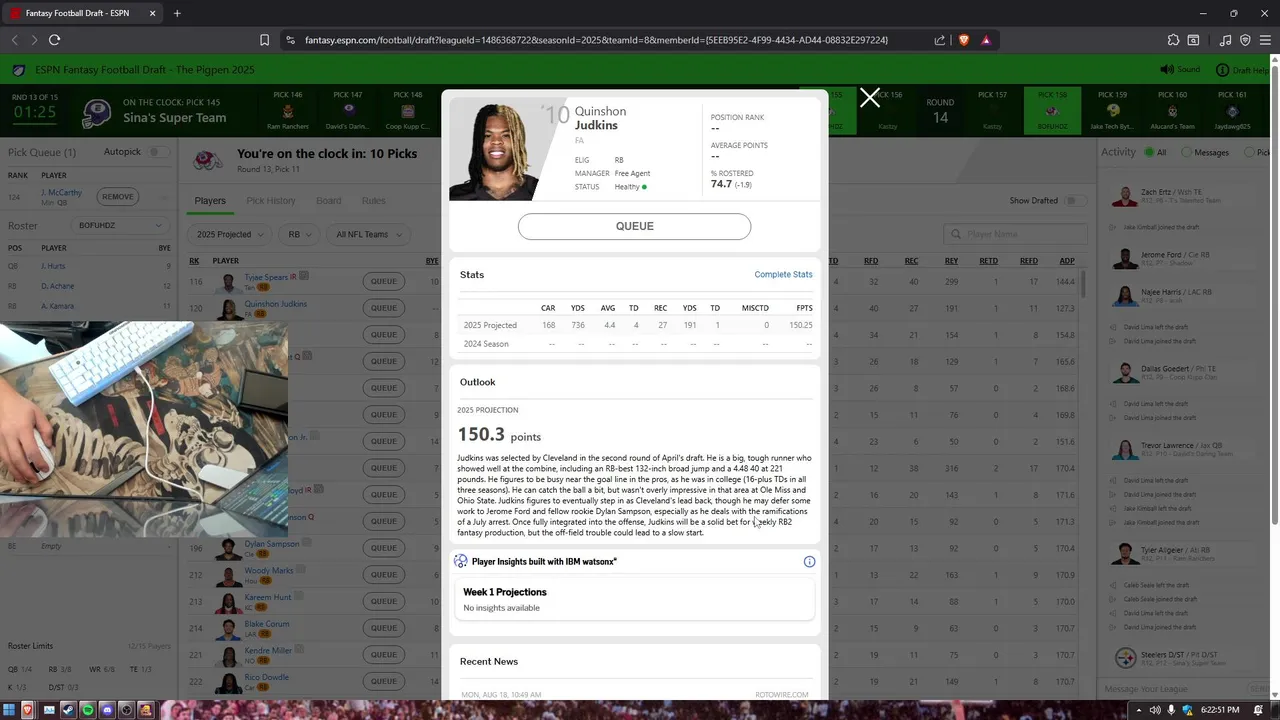The image size is (1280, 720).
Task: Open a new browser tab
Action: tap(177, 13)
